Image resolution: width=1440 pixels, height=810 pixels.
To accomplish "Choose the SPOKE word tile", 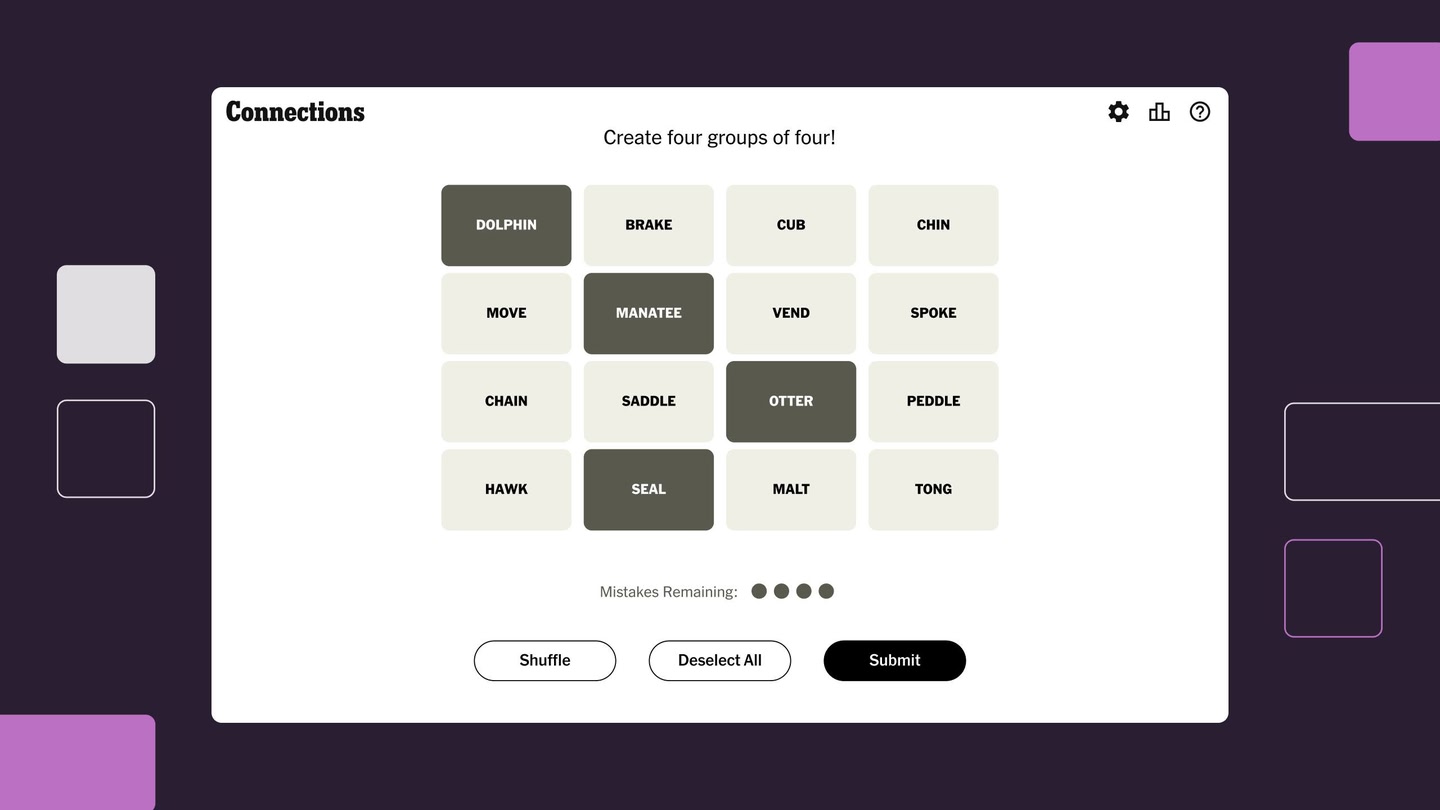I will point(932,313).
